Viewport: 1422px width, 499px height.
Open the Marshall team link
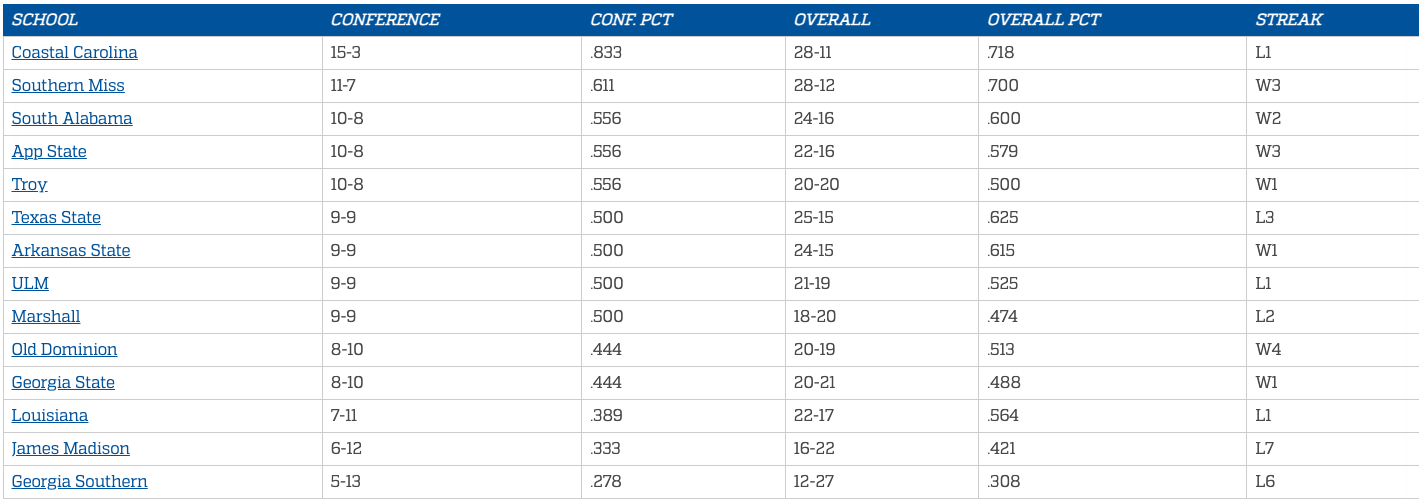coord(46,316)
